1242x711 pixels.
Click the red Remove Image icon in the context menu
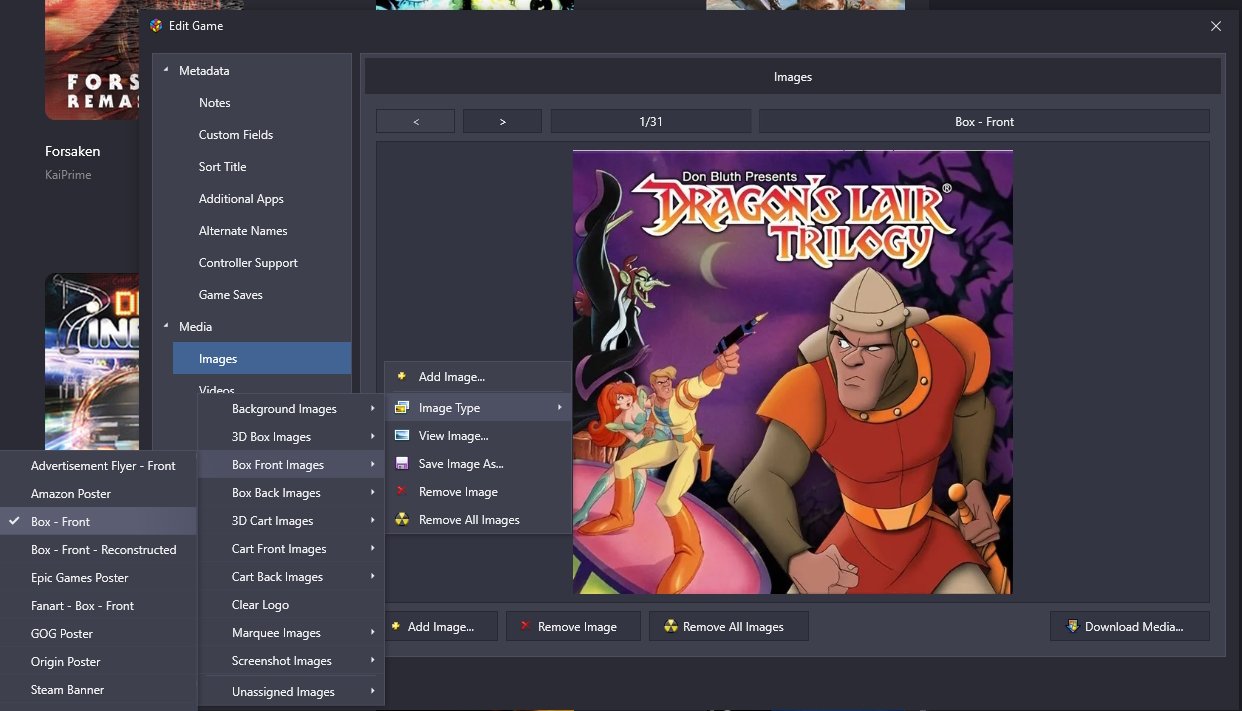coord(401,492)
